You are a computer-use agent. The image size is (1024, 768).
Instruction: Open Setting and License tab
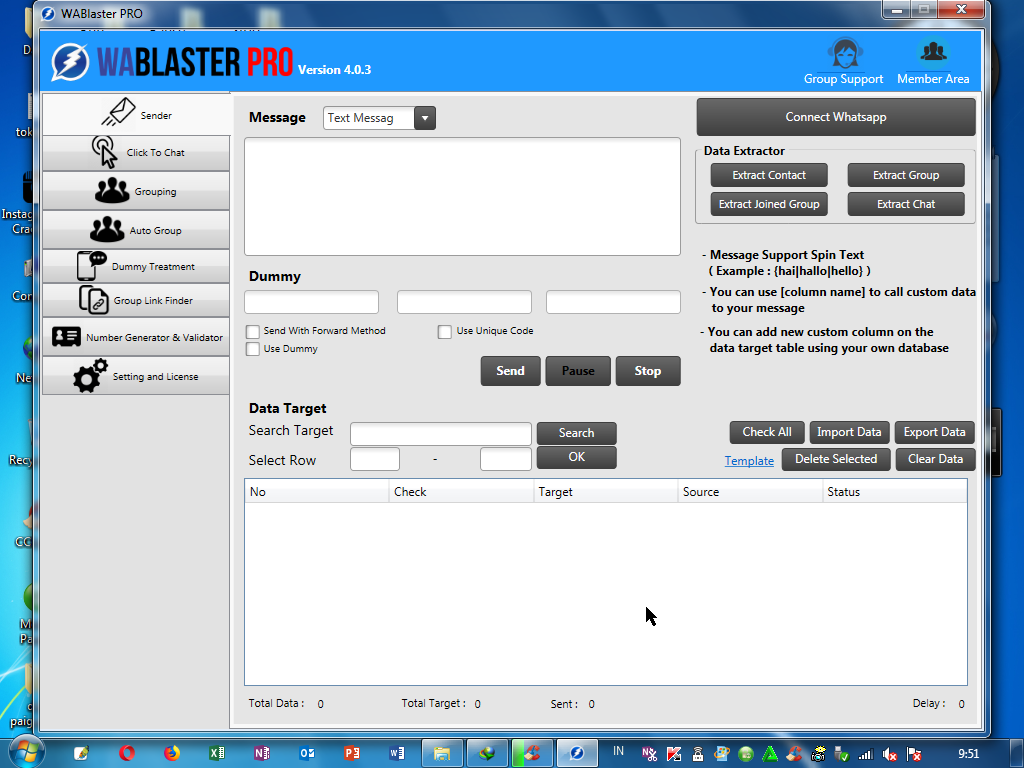coord(136,376)
